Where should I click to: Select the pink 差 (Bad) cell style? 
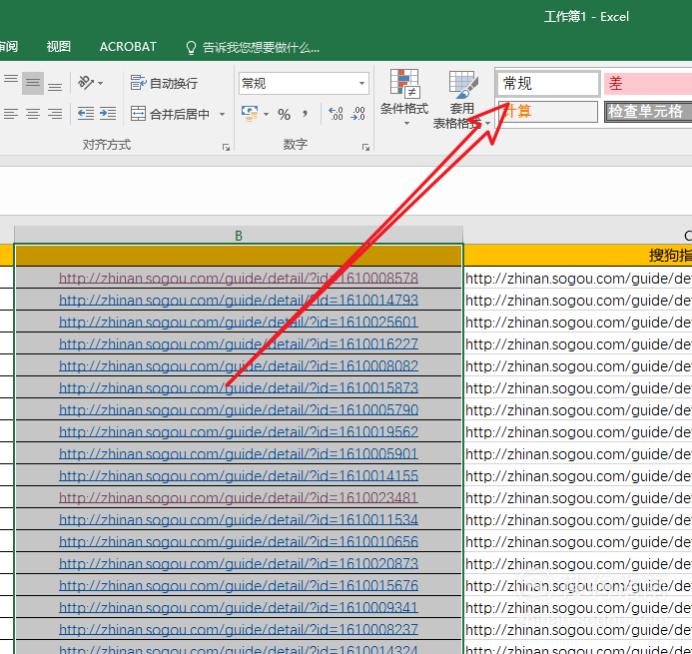coord(646,84)
